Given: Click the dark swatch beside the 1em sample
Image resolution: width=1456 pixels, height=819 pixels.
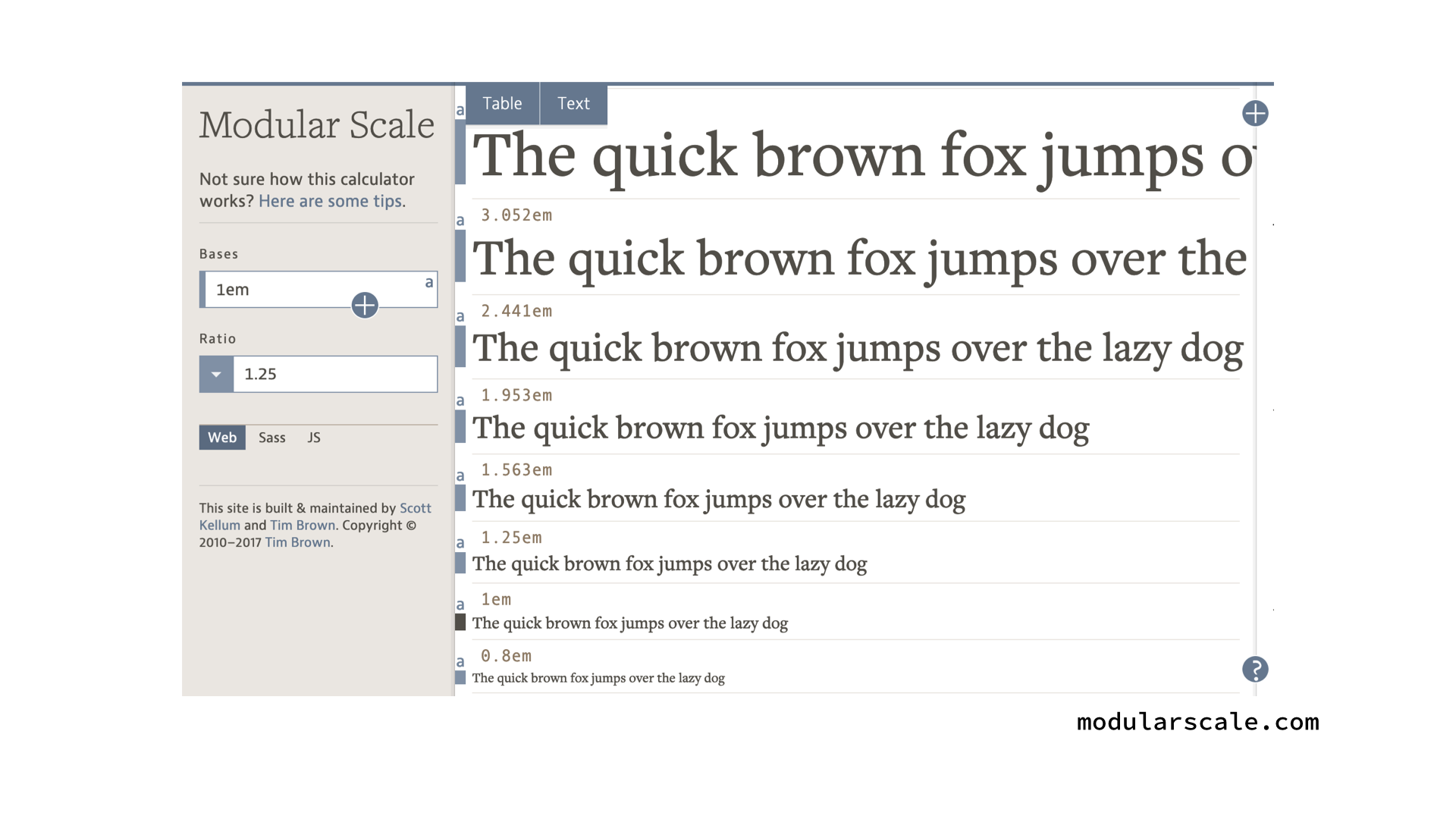Looking at the screenshot, I should tap(460, 623).
